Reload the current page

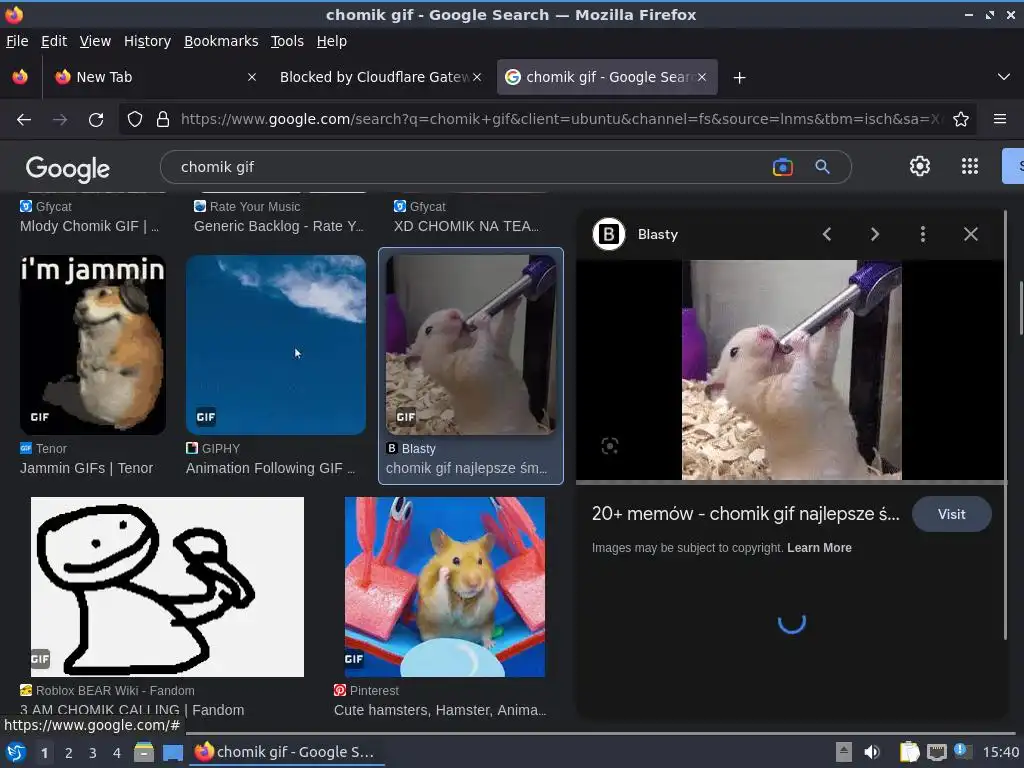[96, 120]
